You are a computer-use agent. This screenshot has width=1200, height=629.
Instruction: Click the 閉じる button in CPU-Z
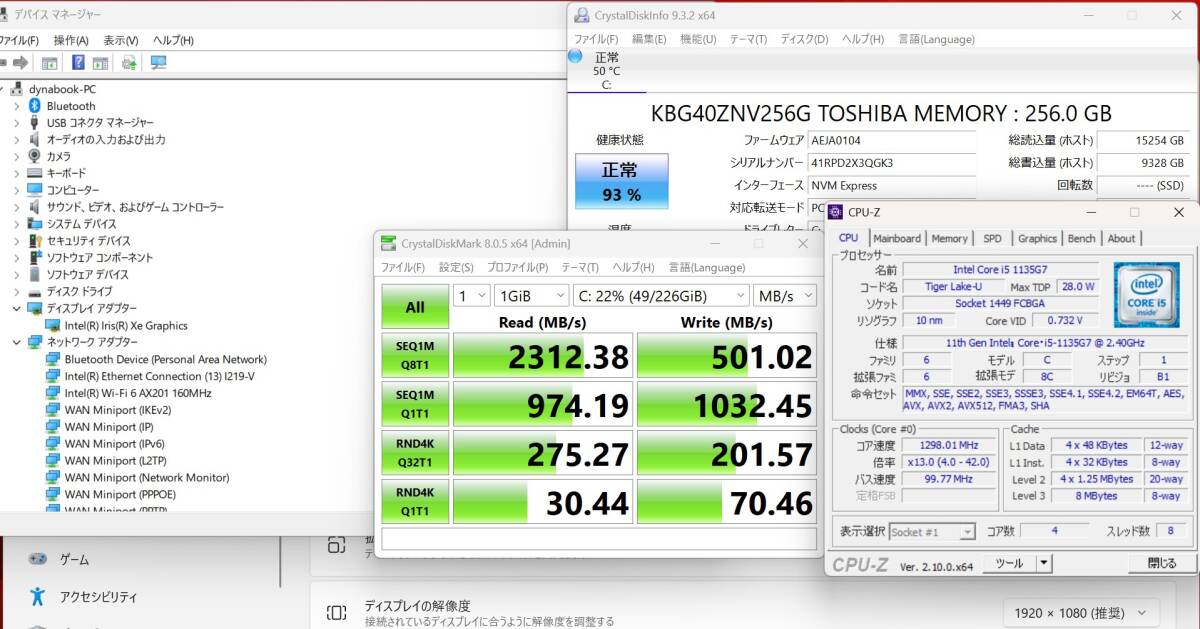(x=1162, y=564)
